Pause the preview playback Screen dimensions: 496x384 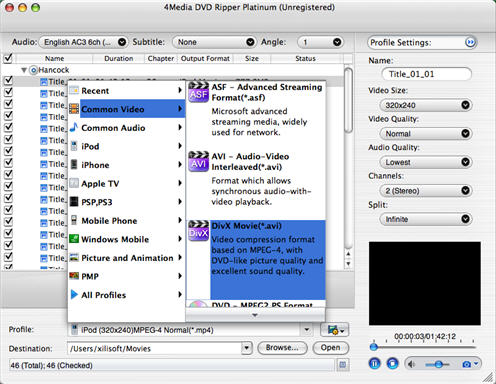pos(374,363)
